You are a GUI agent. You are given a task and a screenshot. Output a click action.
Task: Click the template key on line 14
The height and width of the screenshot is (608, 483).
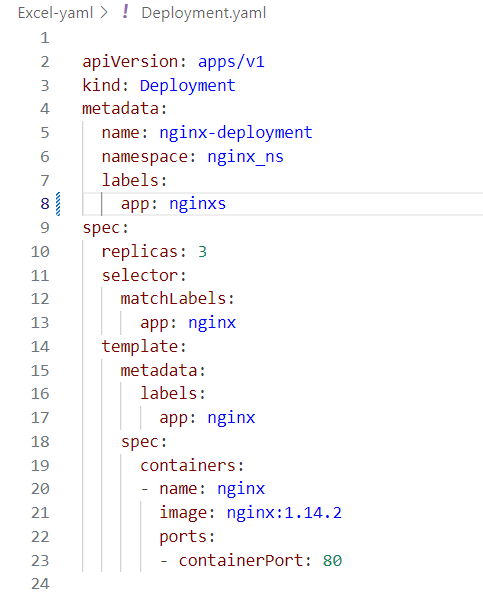pos(139,347)
